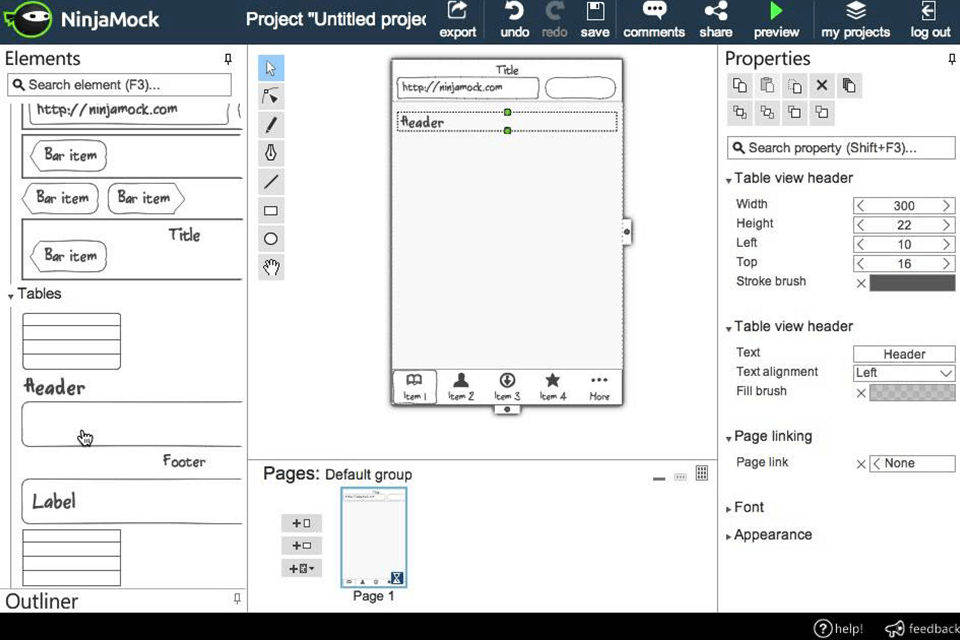Export the project
The height and width of the screenshot is (640, 960).
tap(457, 20)
